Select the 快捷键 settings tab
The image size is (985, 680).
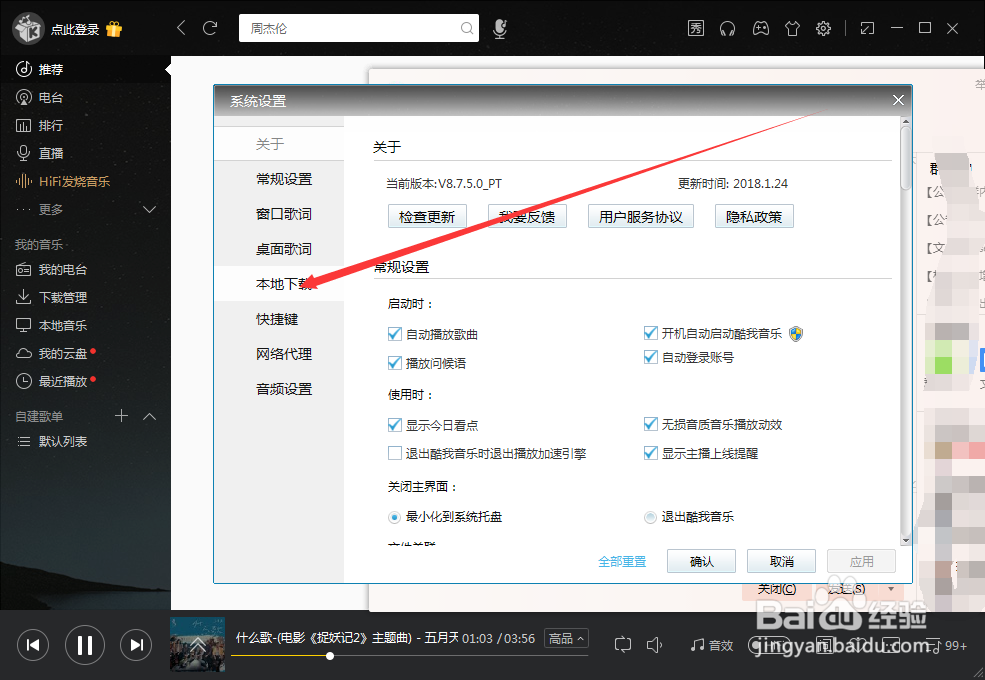click(279, 319)
